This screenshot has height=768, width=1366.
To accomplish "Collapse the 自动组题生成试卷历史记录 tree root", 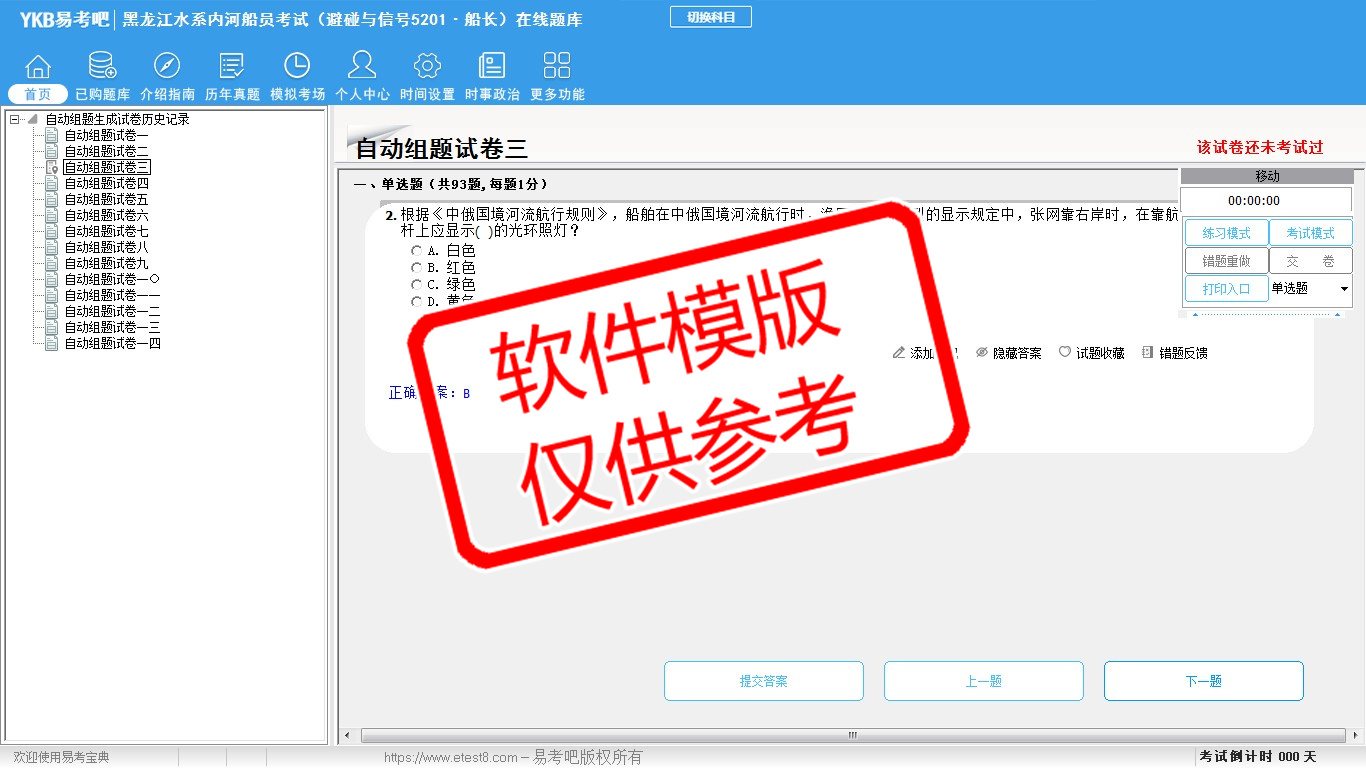I will 15,119.
